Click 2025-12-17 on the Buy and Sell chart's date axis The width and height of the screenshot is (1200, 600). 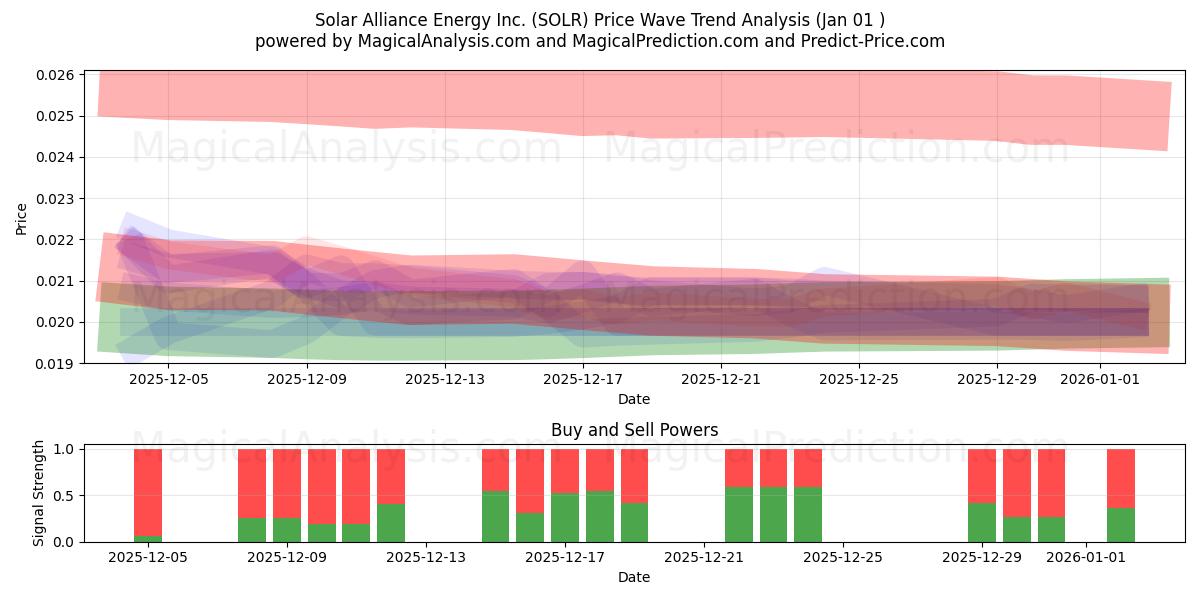[x=565, y=558]
